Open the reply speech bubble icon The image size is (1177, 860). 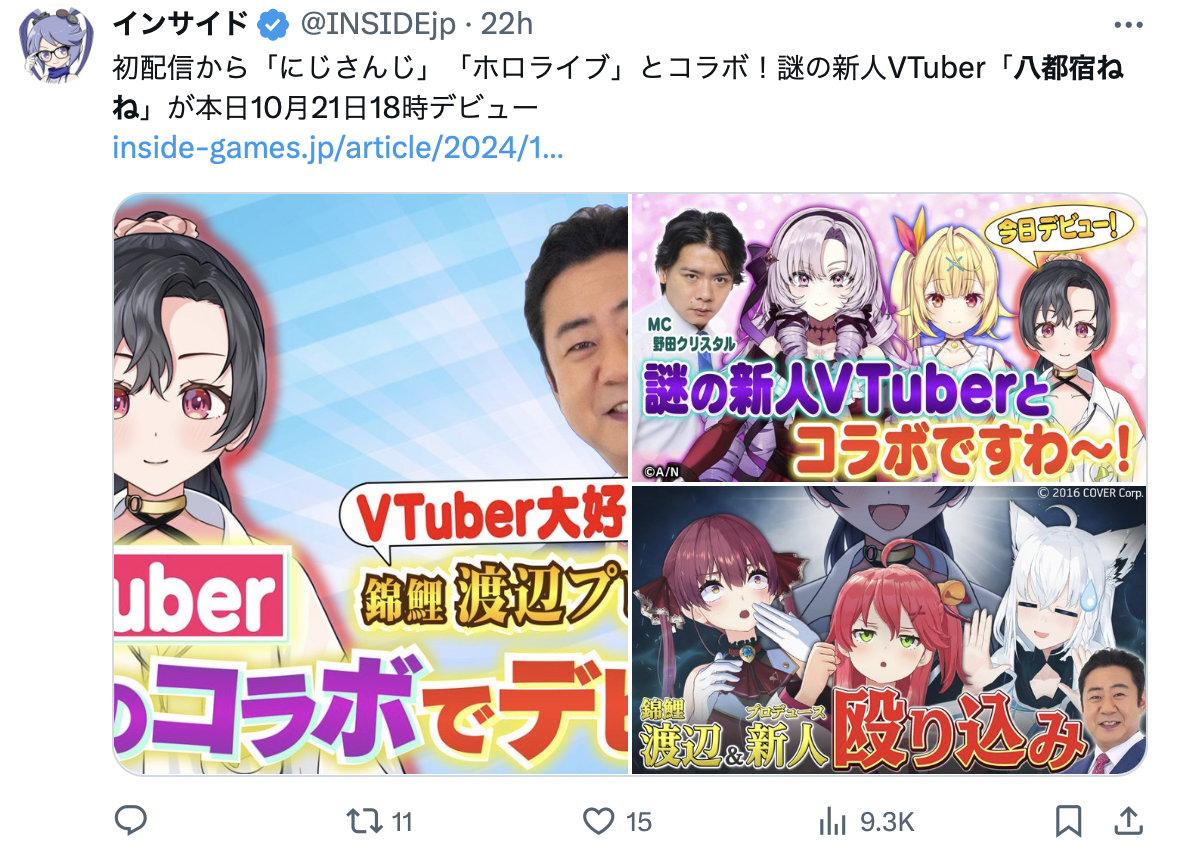click(x=131, y=821)
